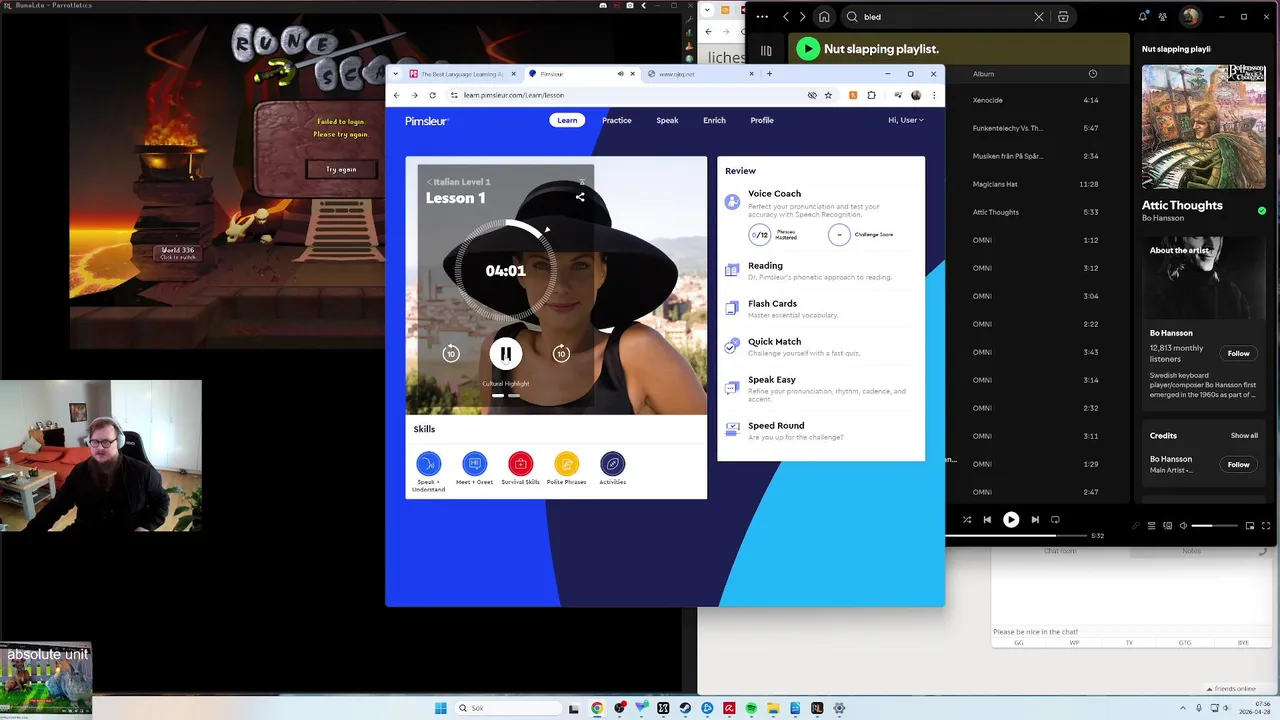Screen dimensions: 1280x720
Task: Open Spotify notifications bell
Action: (x=1143, y=17)
